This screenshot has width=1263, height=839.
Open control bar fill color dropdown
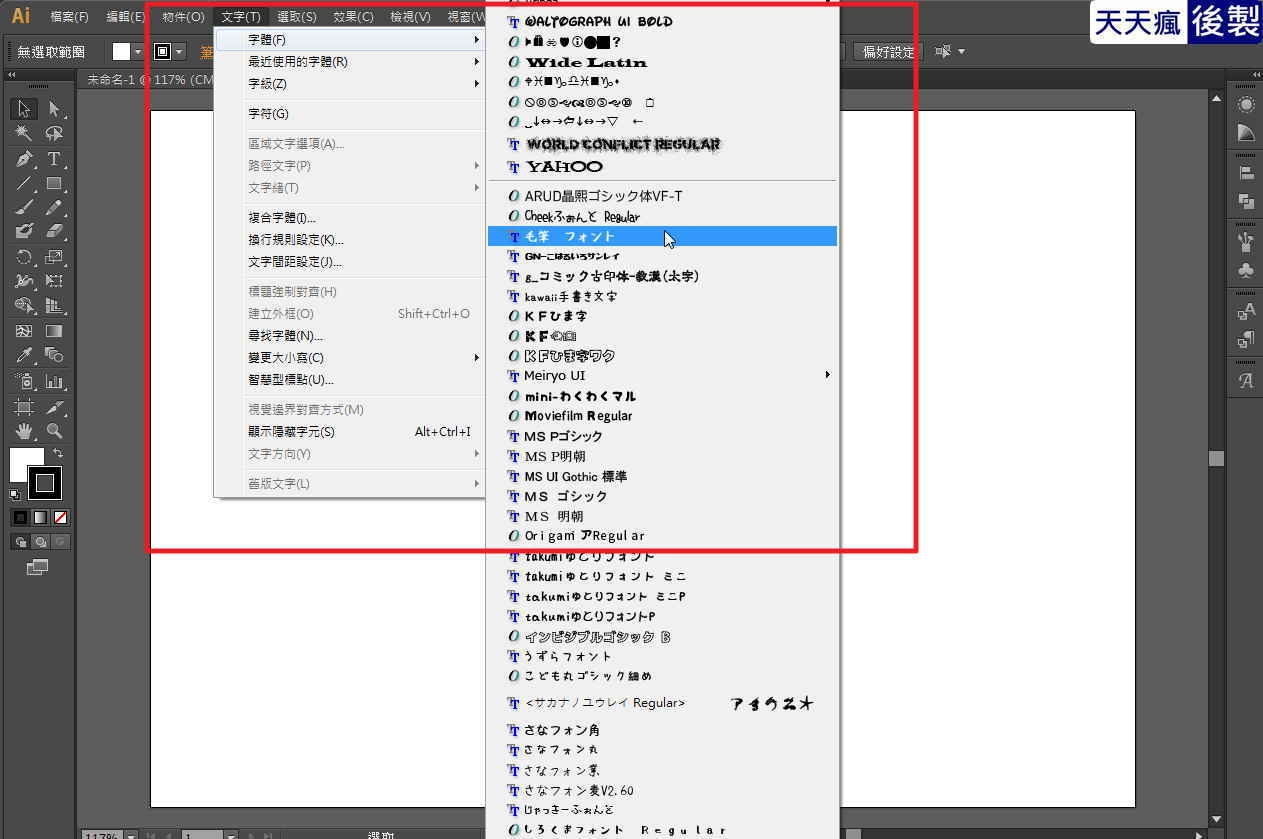point(138,51)
